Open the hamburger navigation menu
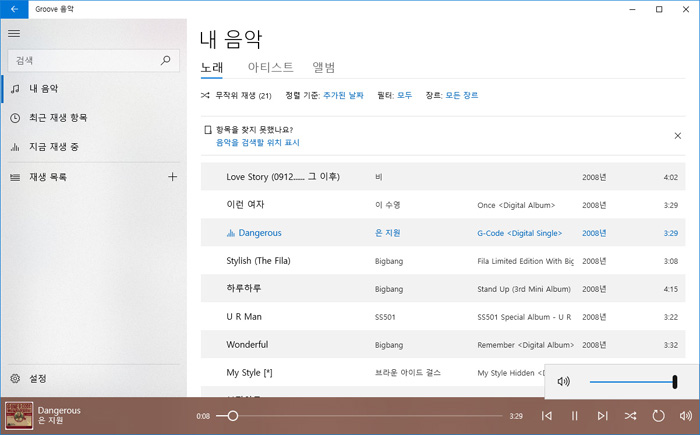Screen dimensions: 700x435 [x=14, y=33]
